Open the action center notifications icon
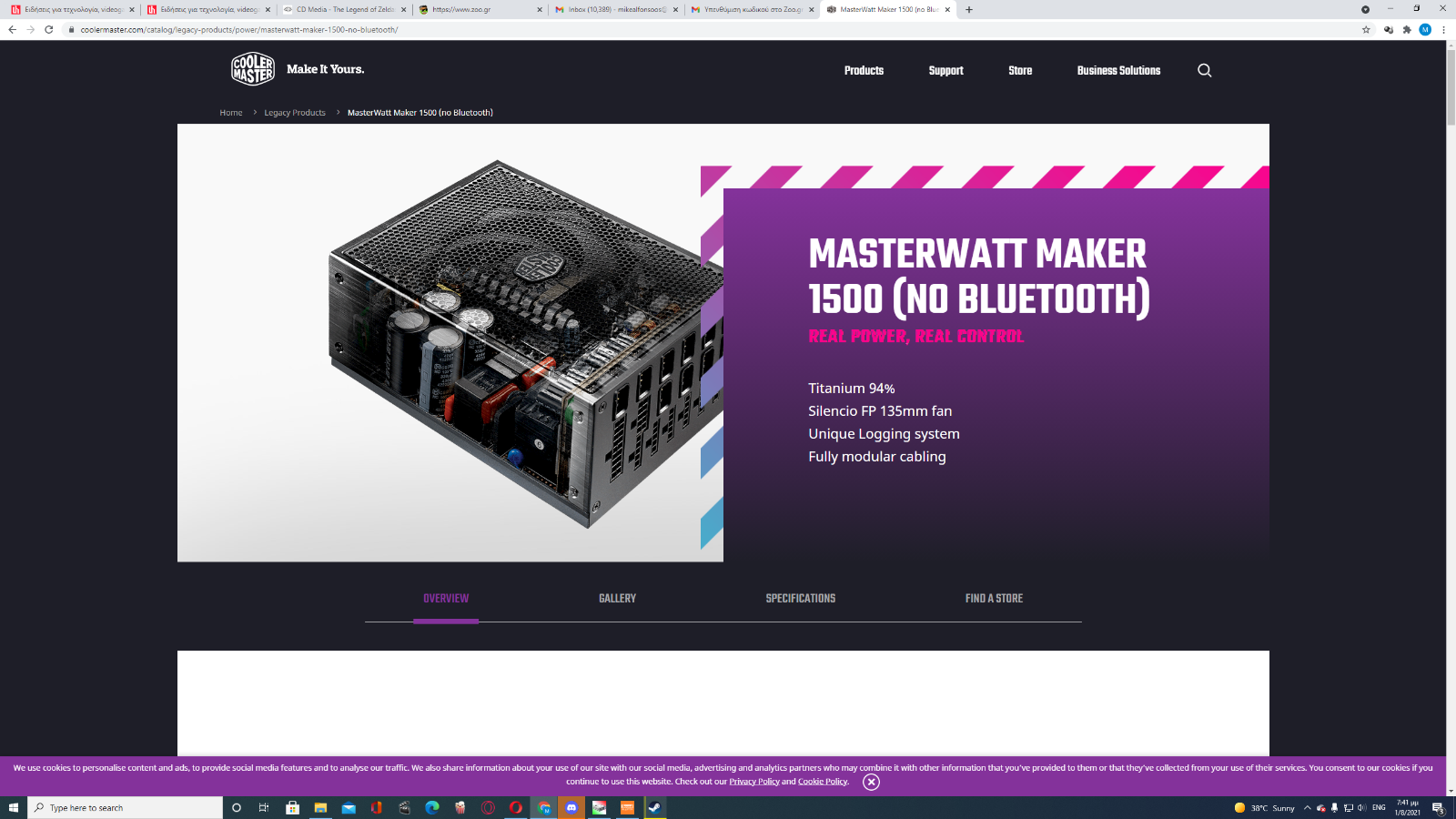 [1438, 807]
